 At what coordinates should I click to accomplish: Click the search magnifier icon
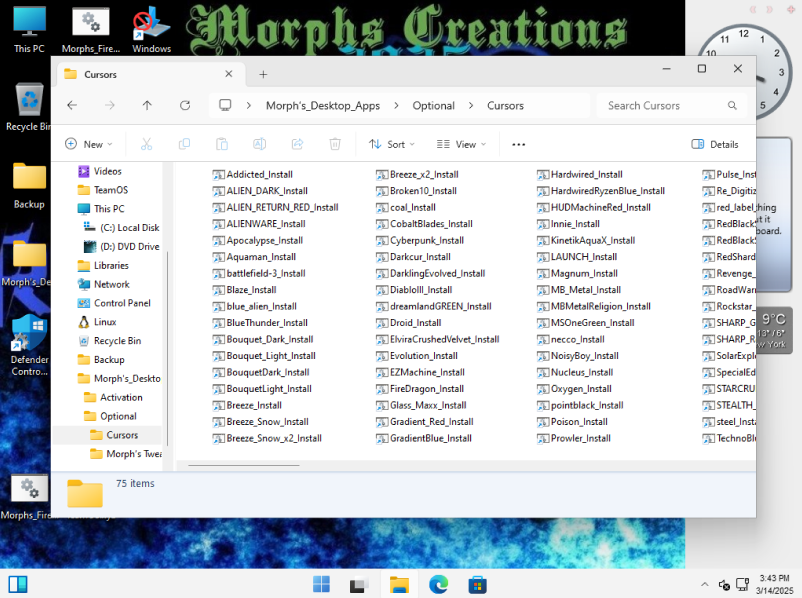click(732, 105)
